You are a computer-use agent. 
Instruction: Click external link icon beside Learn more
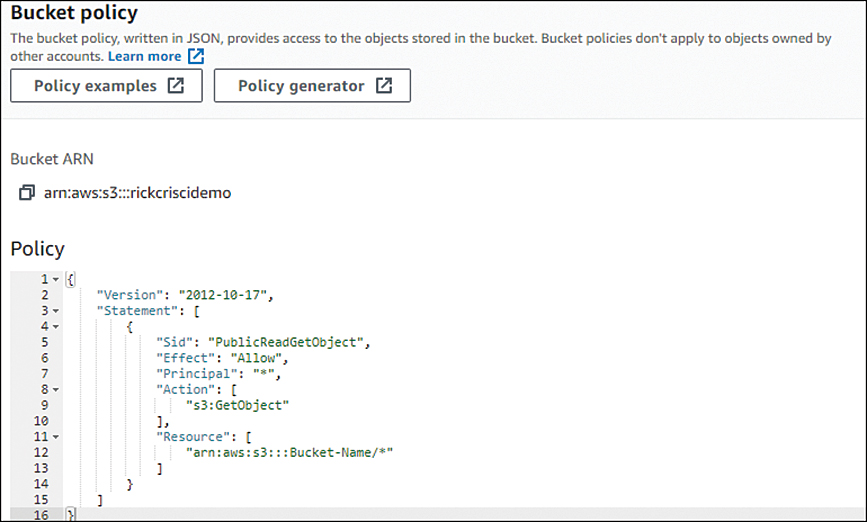pyautogui.click(x=196, y=56)
